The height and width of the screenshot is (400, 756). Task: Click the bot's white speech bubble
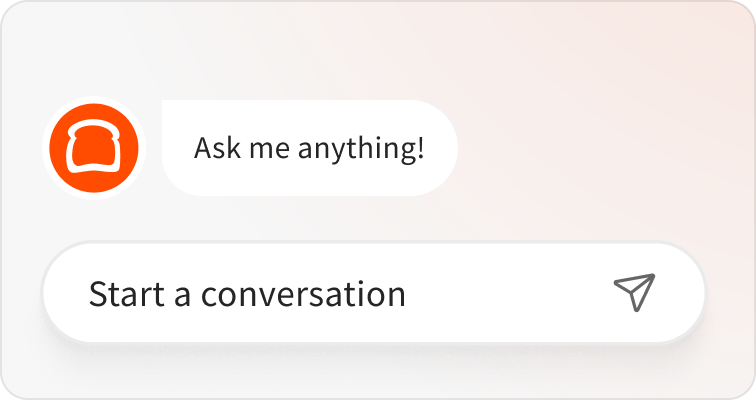309,148
